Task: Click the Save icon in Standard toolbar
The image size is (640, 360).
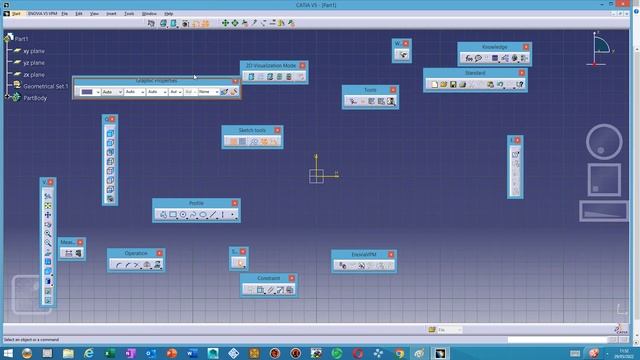Action: point(453,84)
